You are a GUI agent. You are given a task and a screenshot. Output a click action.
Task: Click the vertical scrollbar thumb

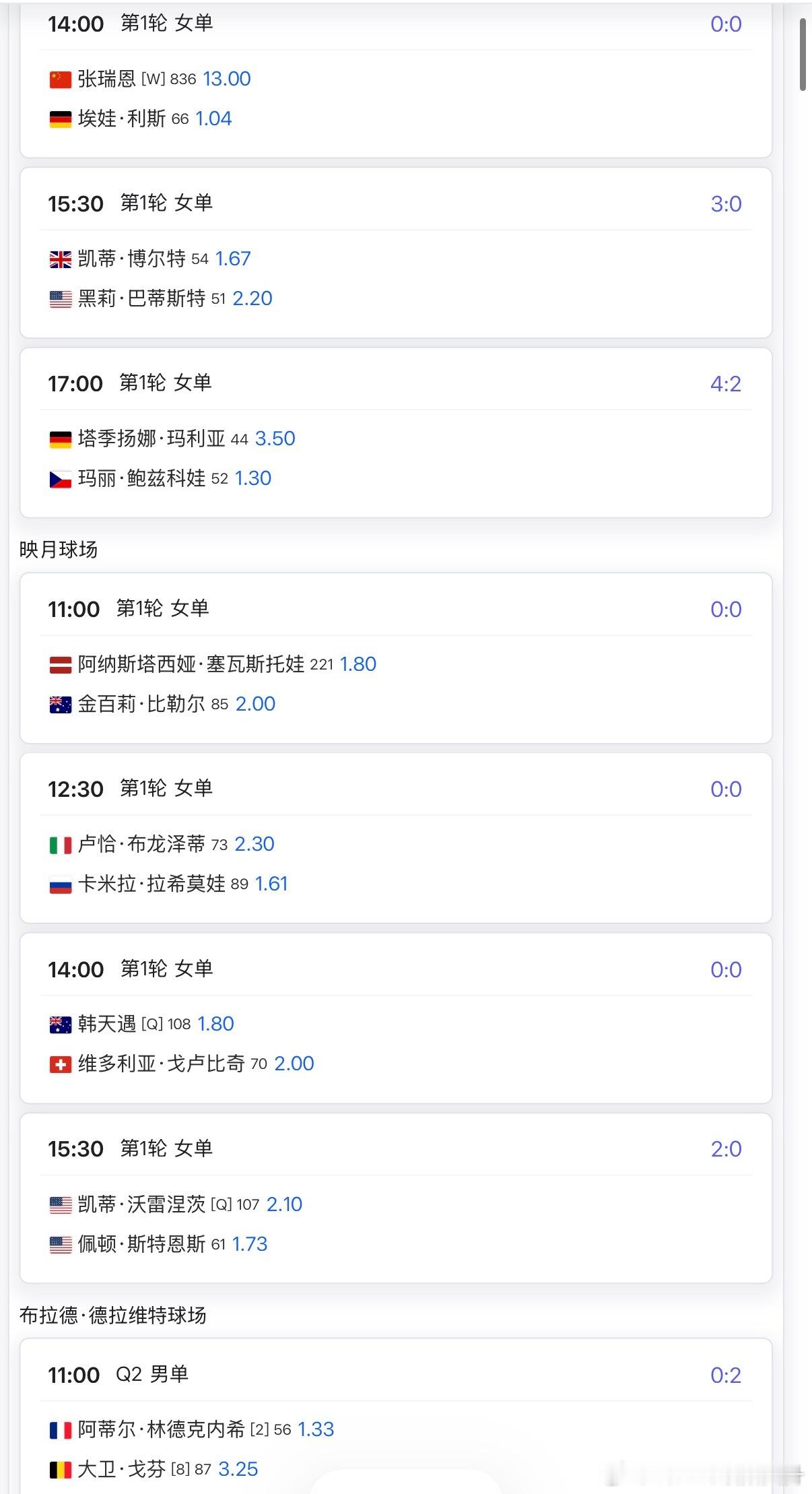803,54
